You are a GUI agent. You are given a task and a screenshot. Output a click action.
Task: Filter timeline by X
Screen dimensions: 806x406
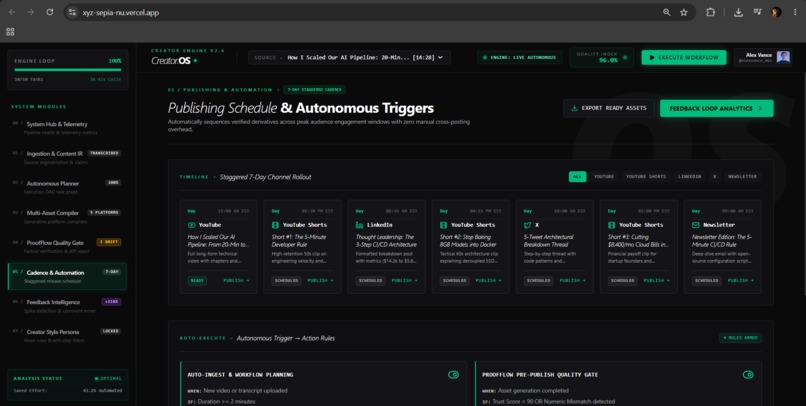pos(715,176)
